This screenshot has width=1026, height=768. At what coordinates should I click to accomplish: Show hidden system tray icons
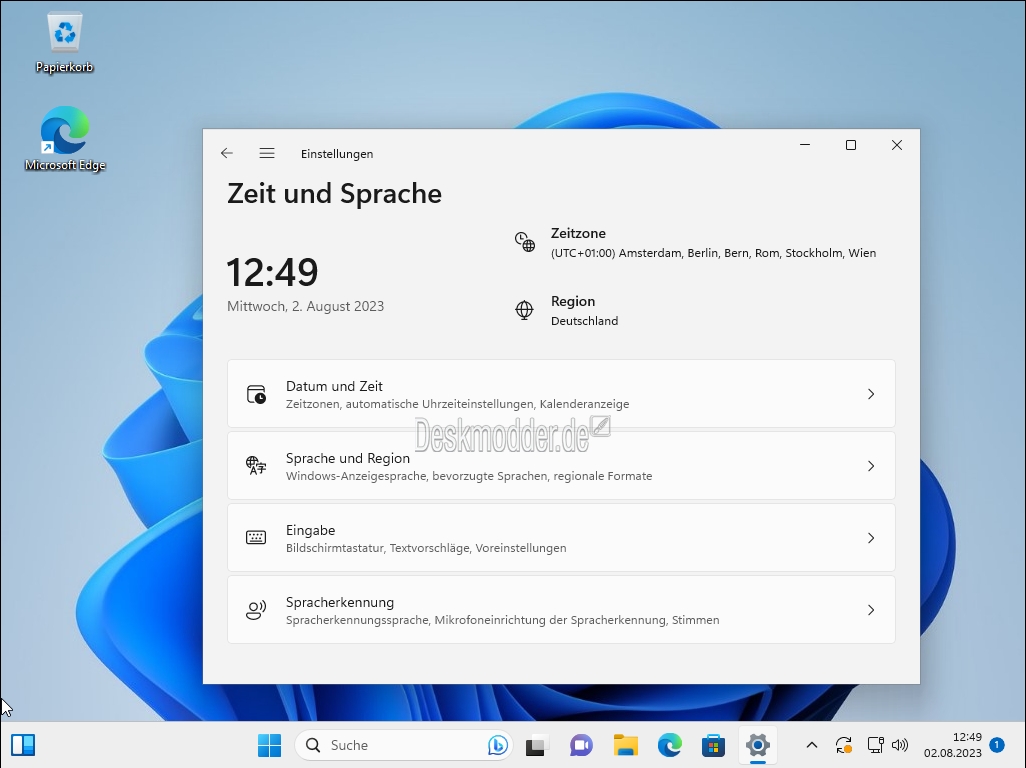811,745
